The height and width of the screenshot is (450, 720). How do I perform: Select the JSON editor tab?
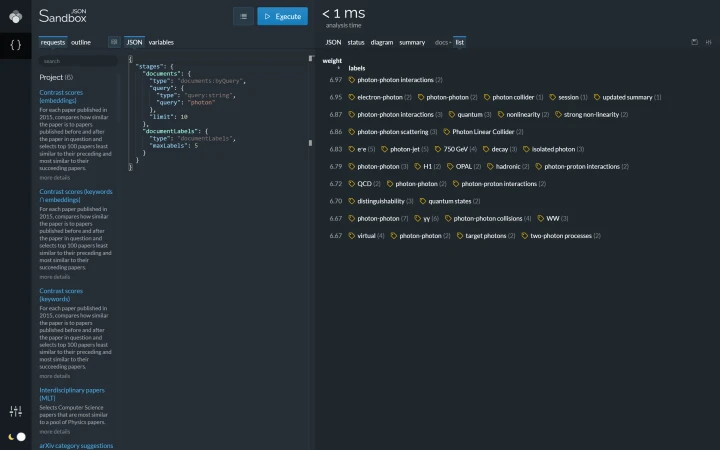(x=135, y=42)
